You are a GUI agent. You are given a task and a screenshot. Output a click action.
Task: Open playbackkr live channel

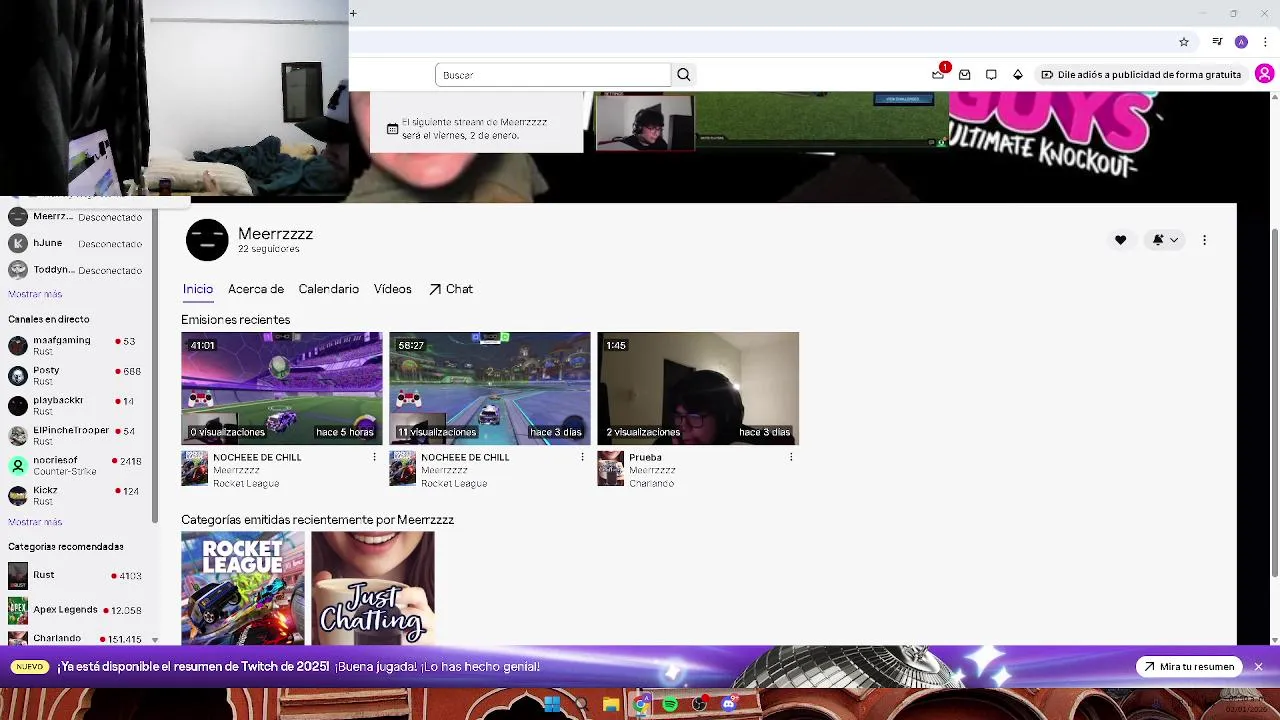coord(76,406)
